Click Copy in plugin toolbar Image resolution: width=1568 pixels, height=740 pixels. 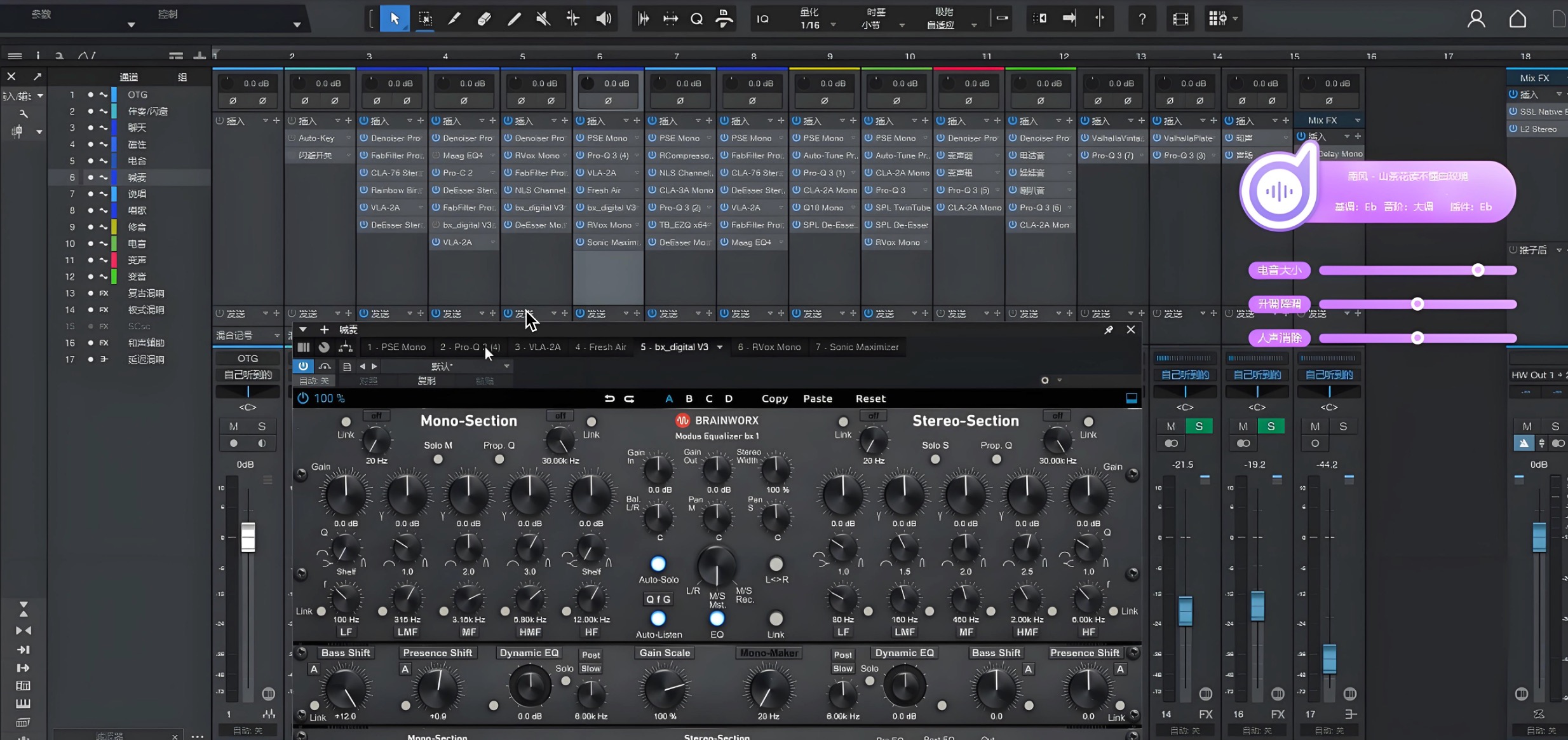click(774, 399)
